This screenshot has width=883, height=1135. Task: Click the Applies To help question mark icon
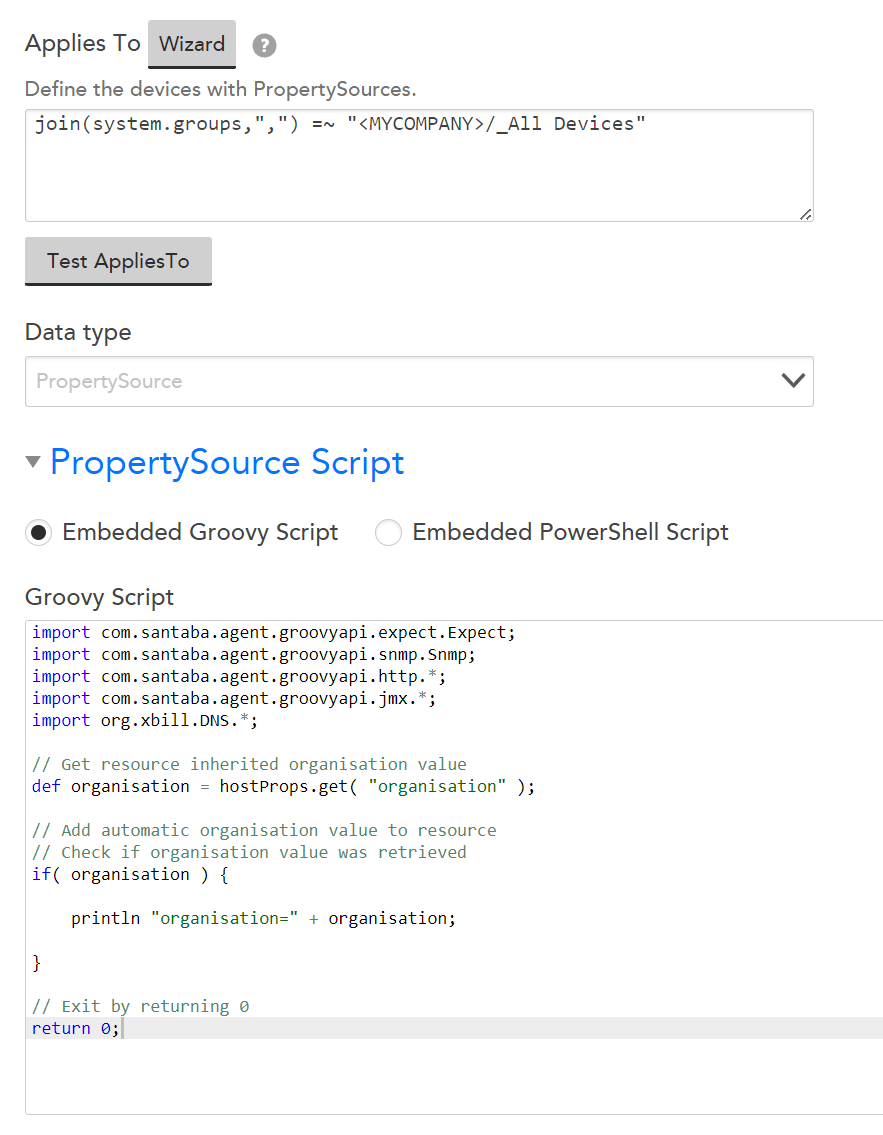[264, 45]
